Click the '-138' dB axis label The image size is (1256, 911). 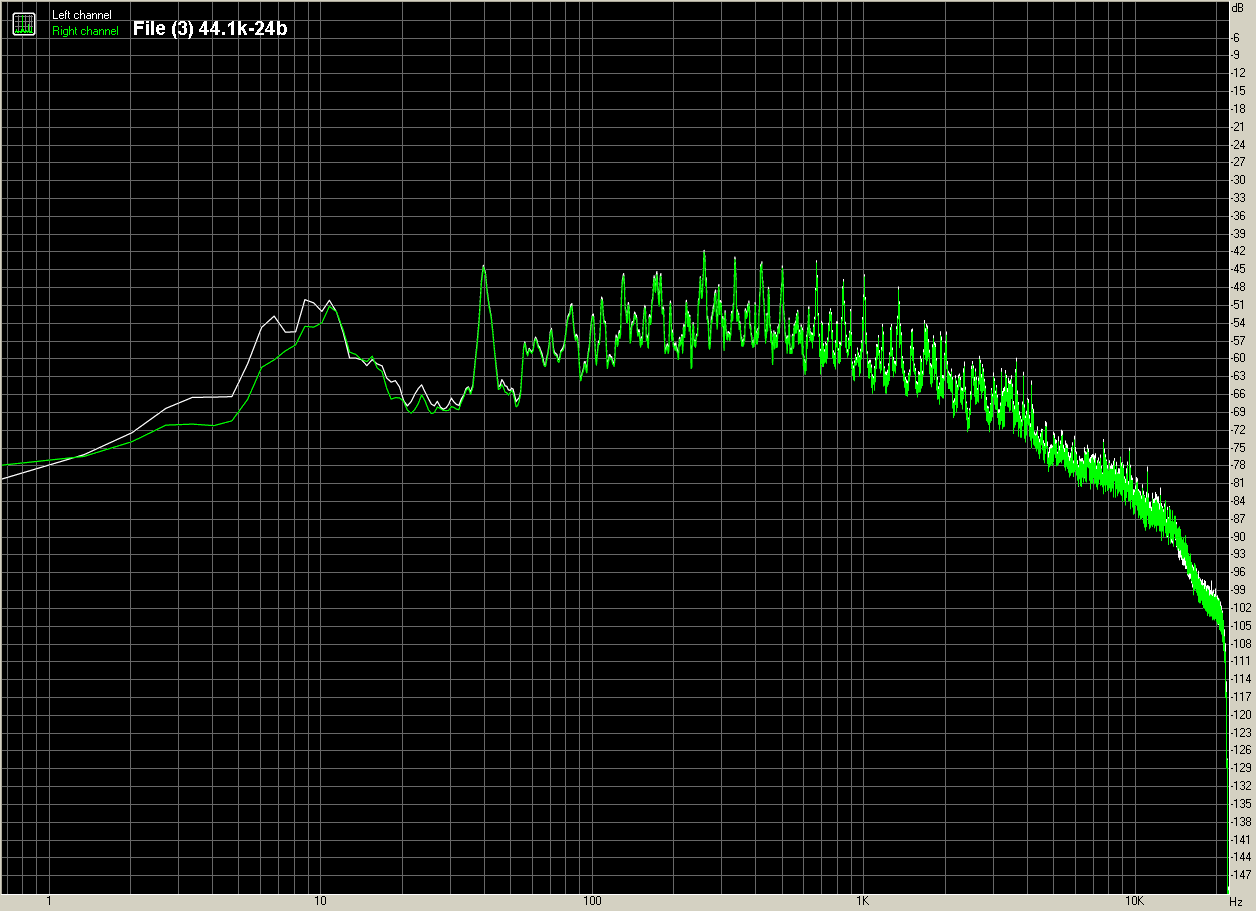[1241, 822]
